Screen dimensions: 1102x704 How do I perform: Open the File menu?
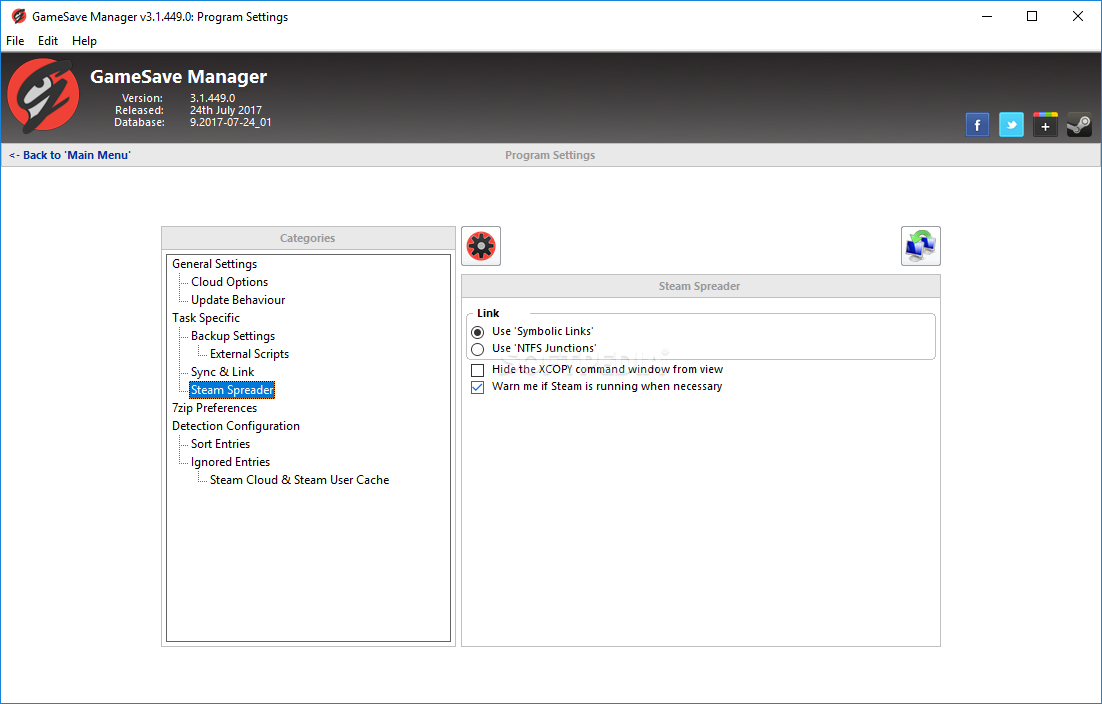15,41
